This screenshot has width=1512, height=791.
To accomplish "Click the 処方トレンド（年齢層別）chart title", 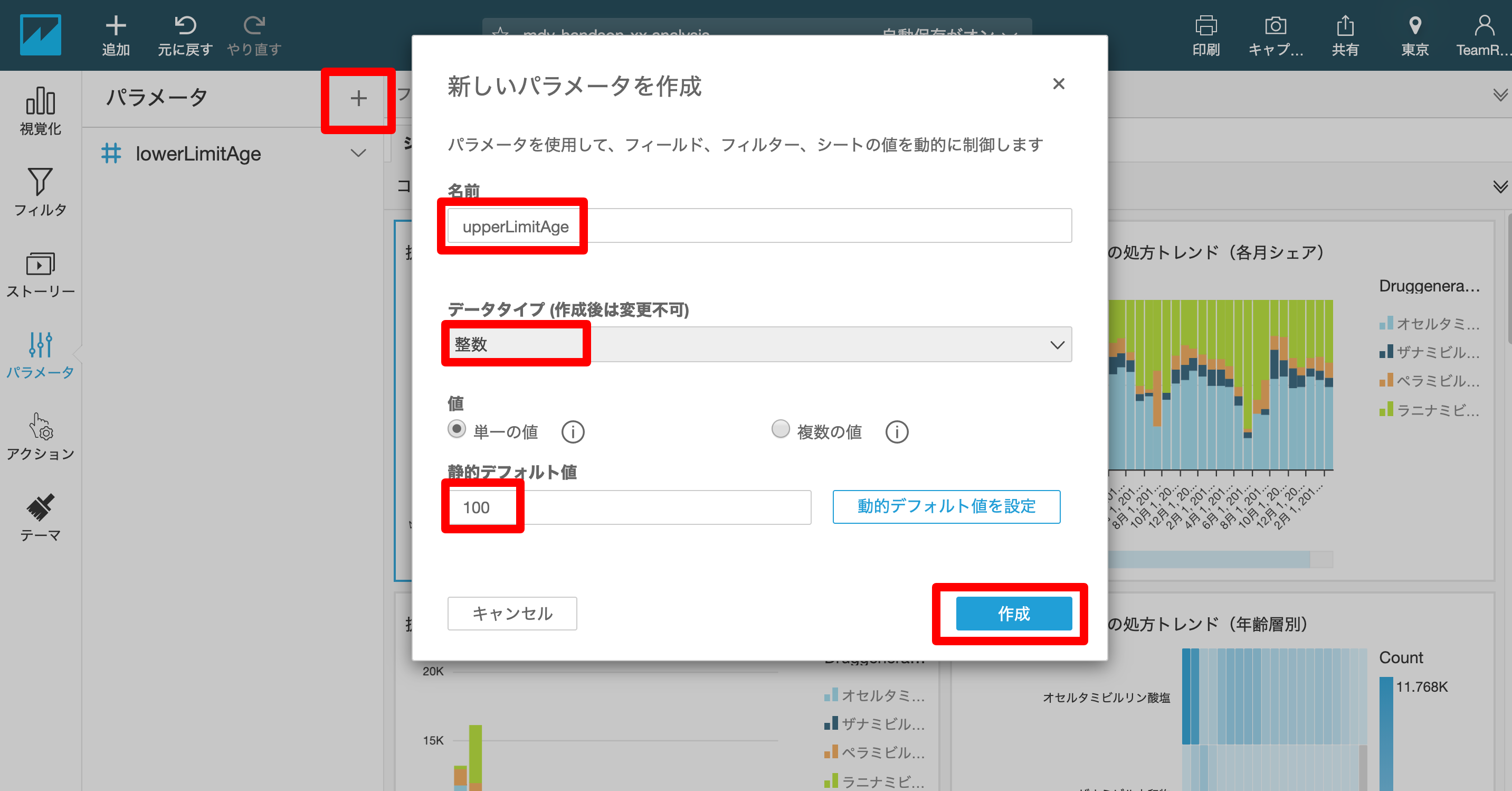I will click(1208, 624).
